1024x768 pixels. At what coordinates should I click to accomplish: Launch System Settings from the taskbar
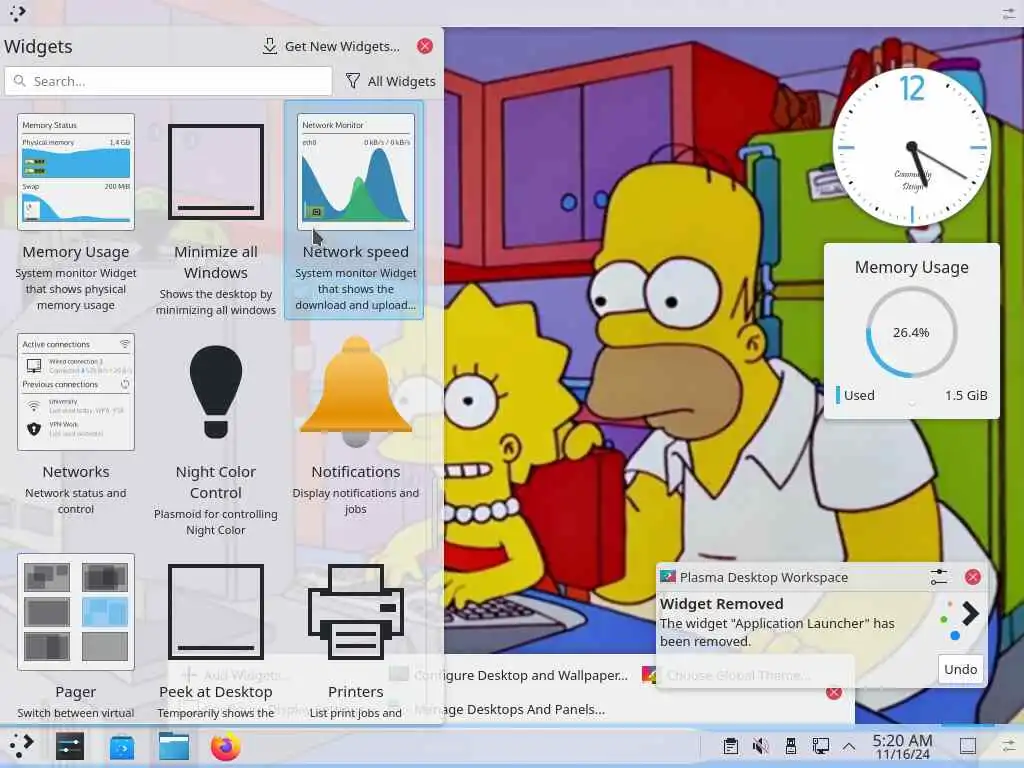point(70,746)
